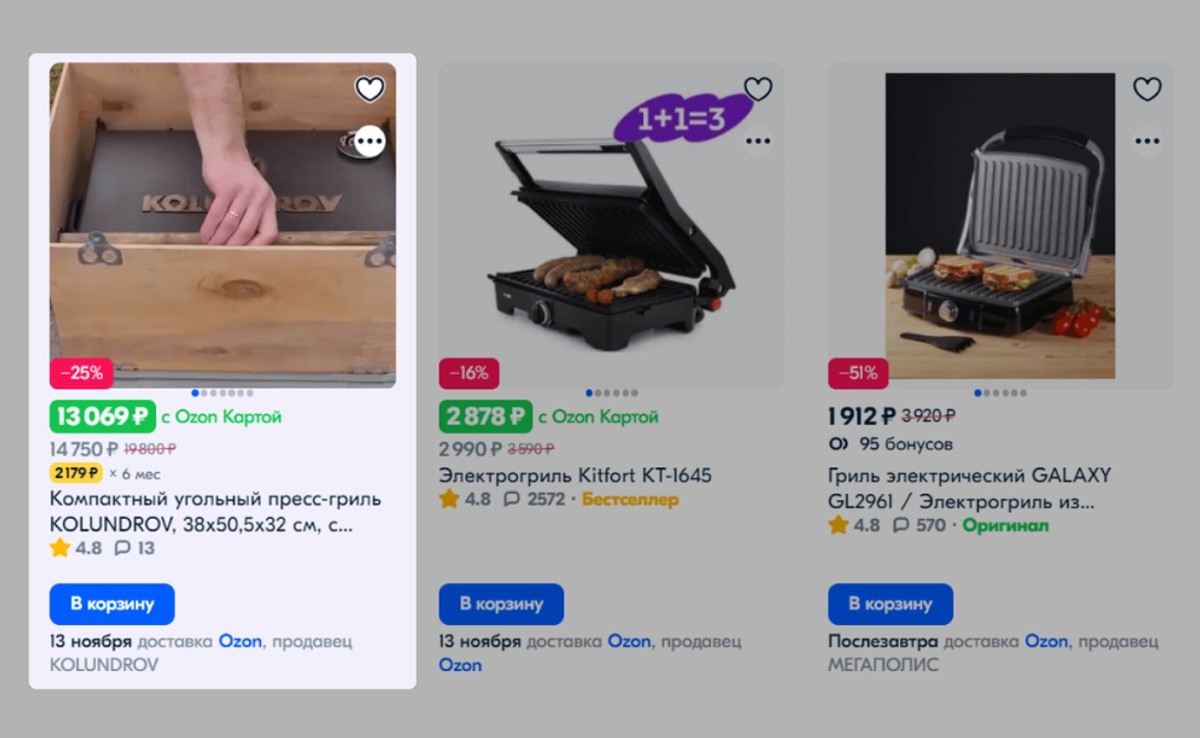The width and height of the screenshot is (1200, 738).
Task: Click green 13 069 ₽ Ozon Card price
Action: coord(102,416)
